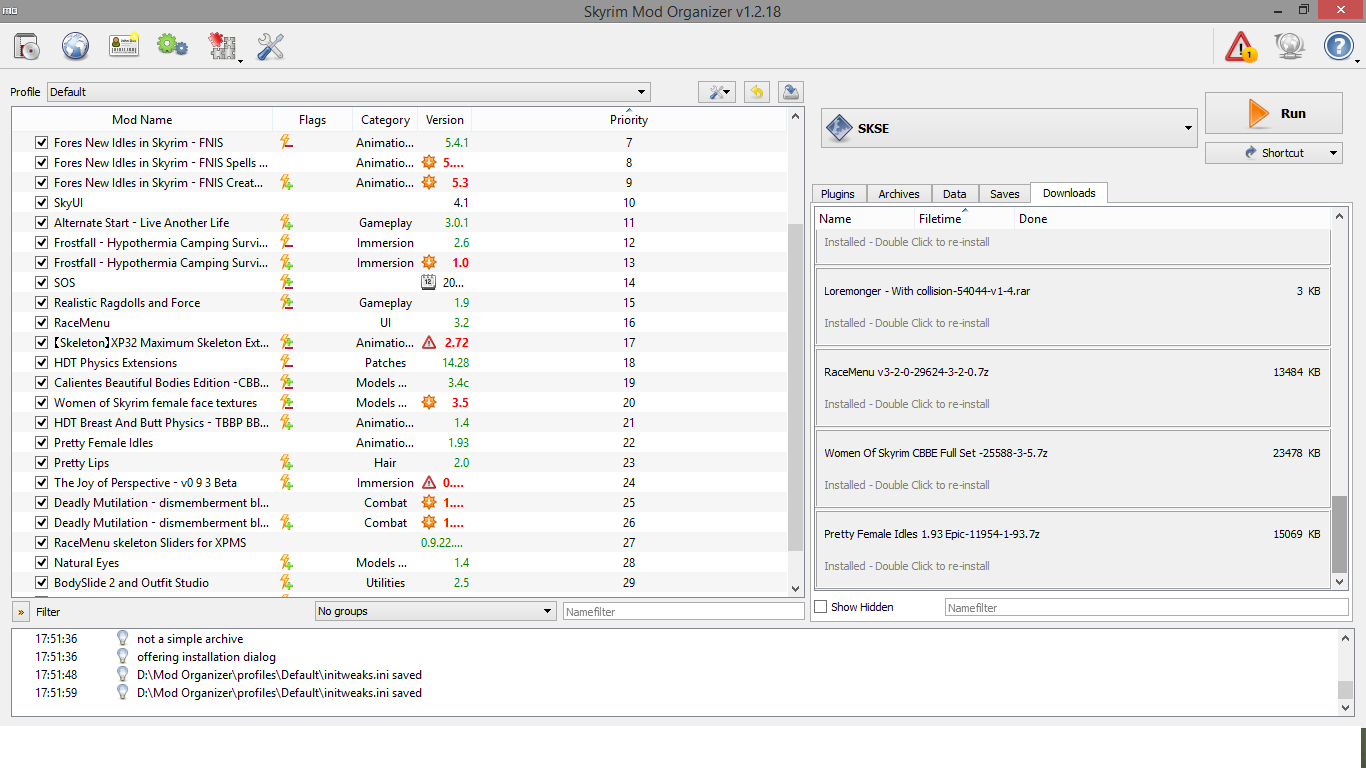Click the calendar version icon on SOS row
Screen dimensions: 1366x768
tap(429, 283)
